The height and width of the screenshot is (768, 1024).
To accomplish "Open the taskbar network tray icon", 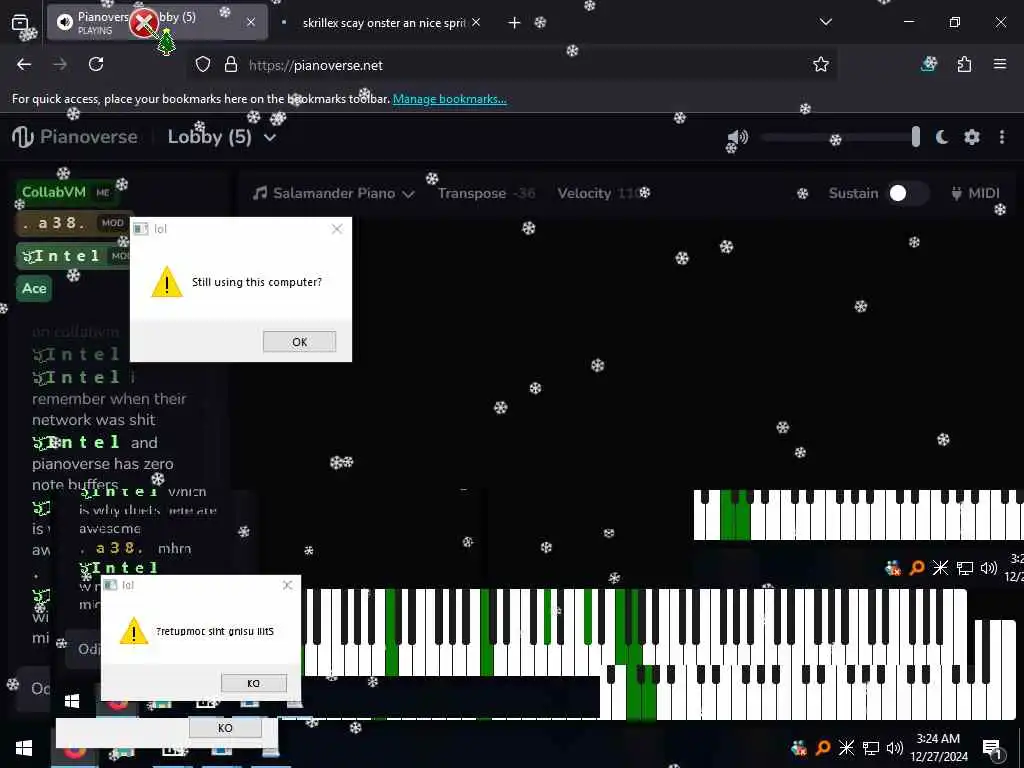I will point(871,748).
